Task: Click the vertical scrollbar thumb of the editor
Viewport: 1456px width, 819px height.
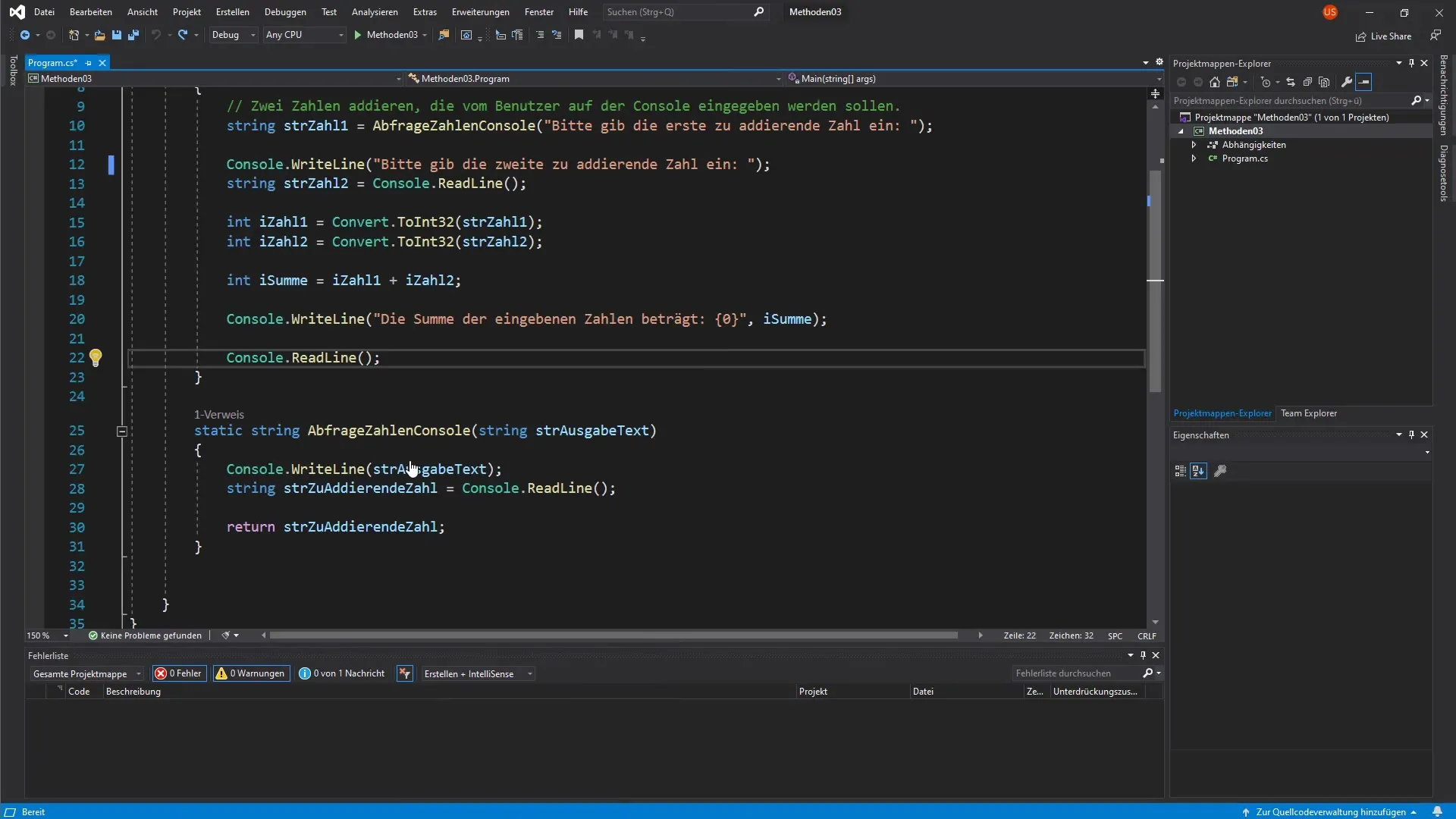Action: click(1155, 281)
